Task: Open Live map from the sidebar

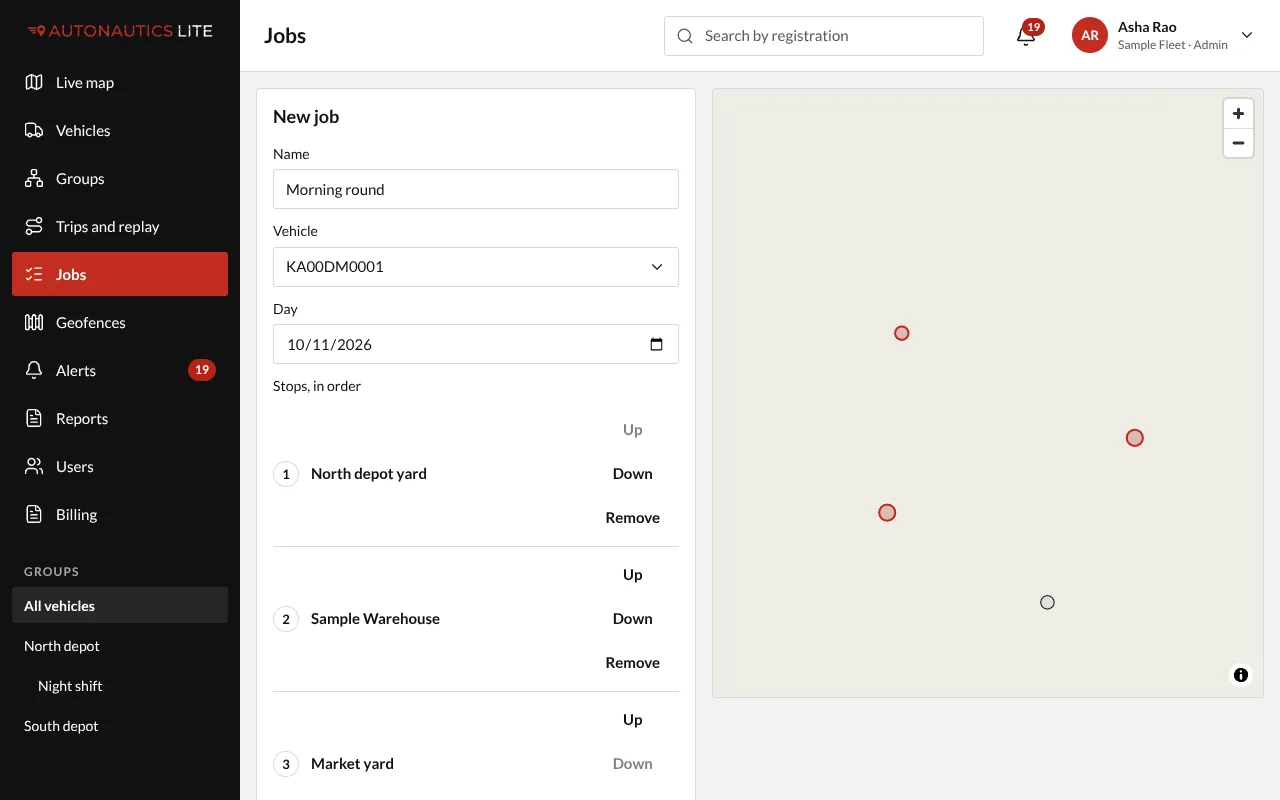Action: click(x=120, y=83)
